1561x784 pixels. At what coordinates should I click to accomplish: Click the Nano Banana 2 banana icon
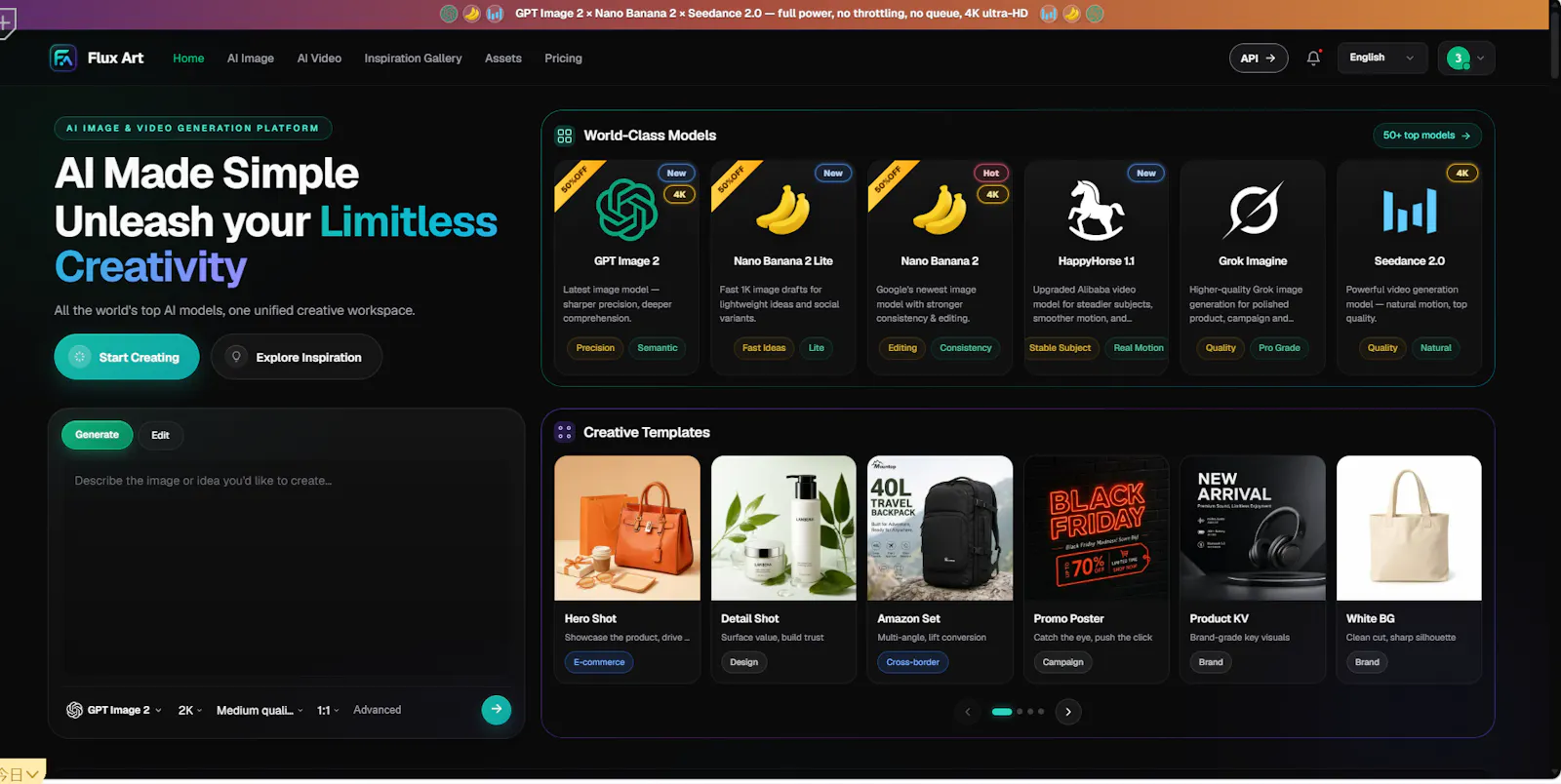point(940,210)
